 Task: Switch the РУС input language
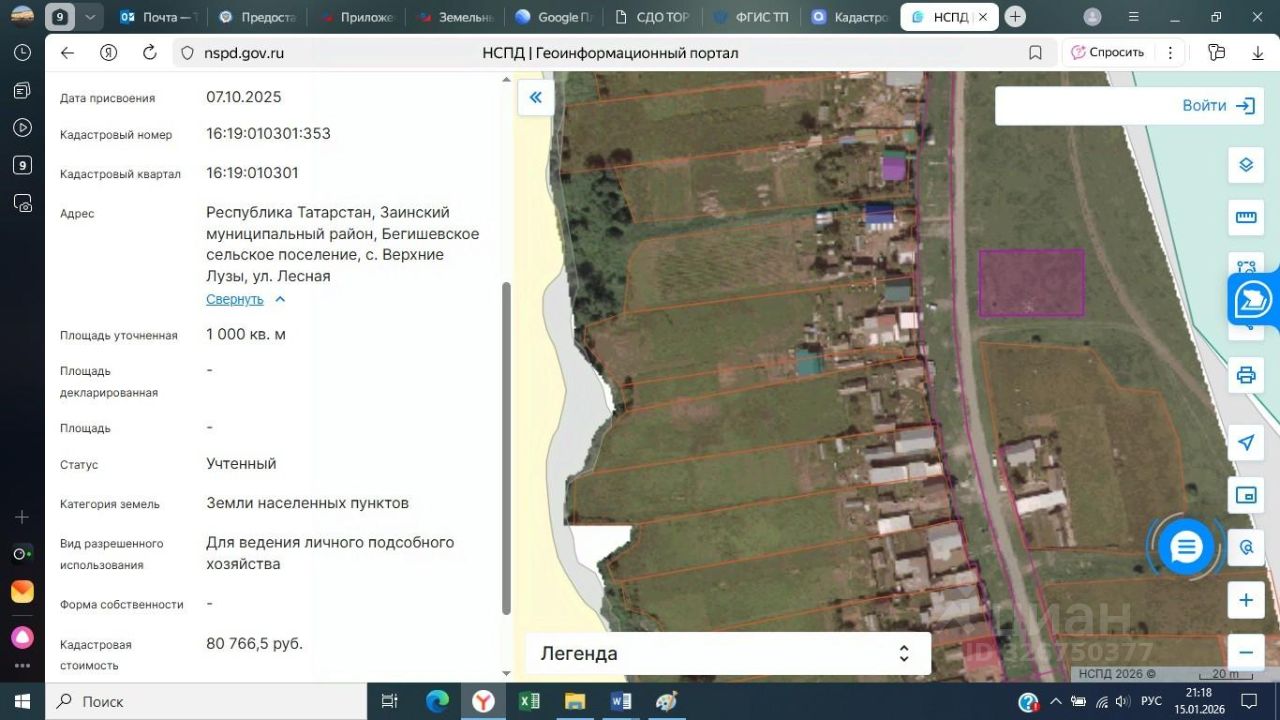coord(1151,701)
